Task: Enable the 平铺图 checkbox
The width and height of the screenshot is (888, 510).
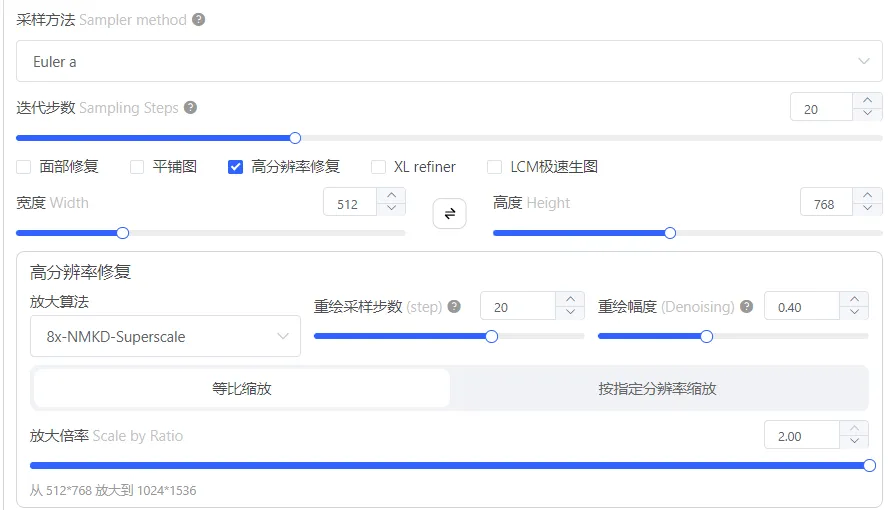Action: click(137, 167)
